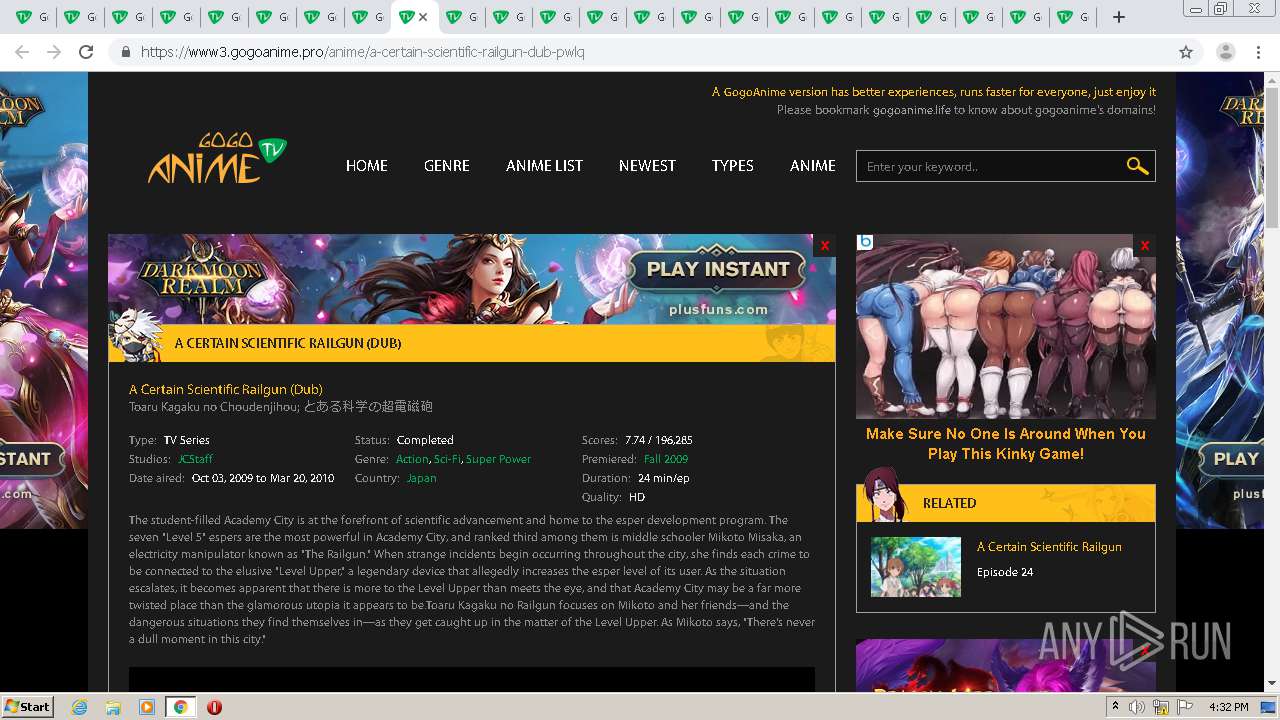Click the volume speaker tray icon
Viewport: 1280px width, 720px height.
pyautogui.click(x=1137, y=707)
